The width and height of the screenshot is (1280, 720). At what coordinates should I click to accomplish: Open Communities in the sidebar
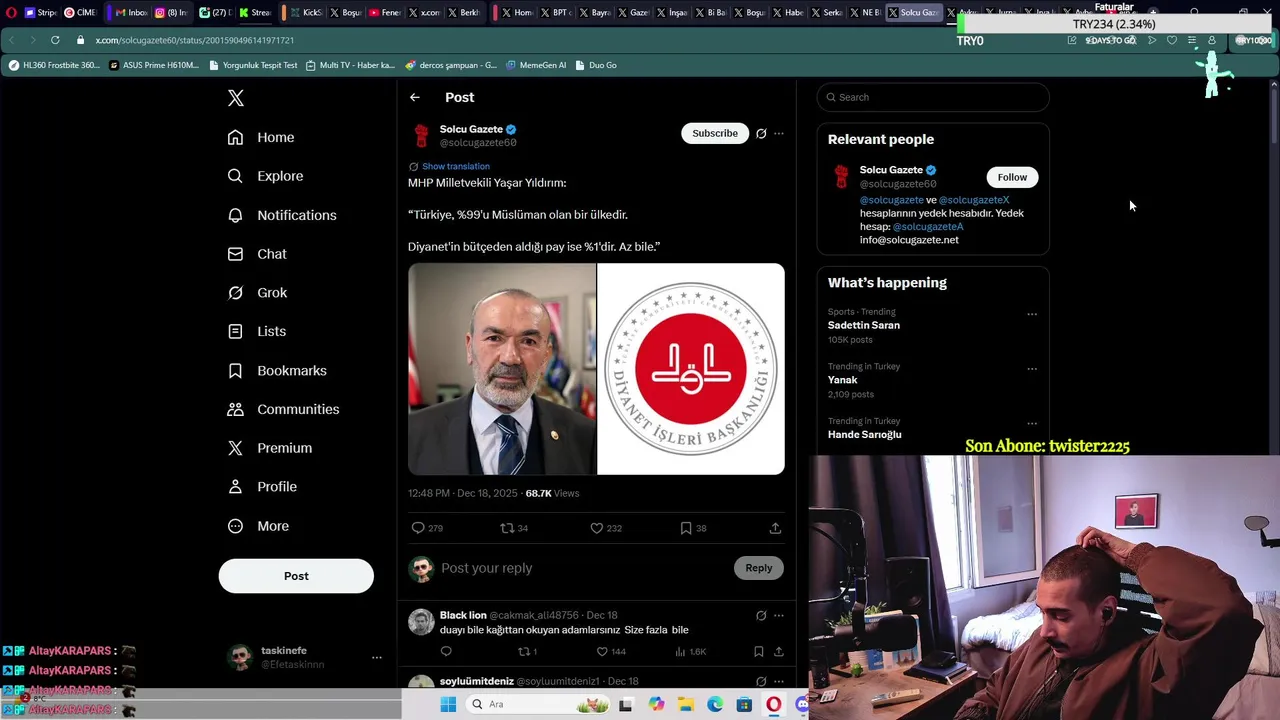coord(283,409)
